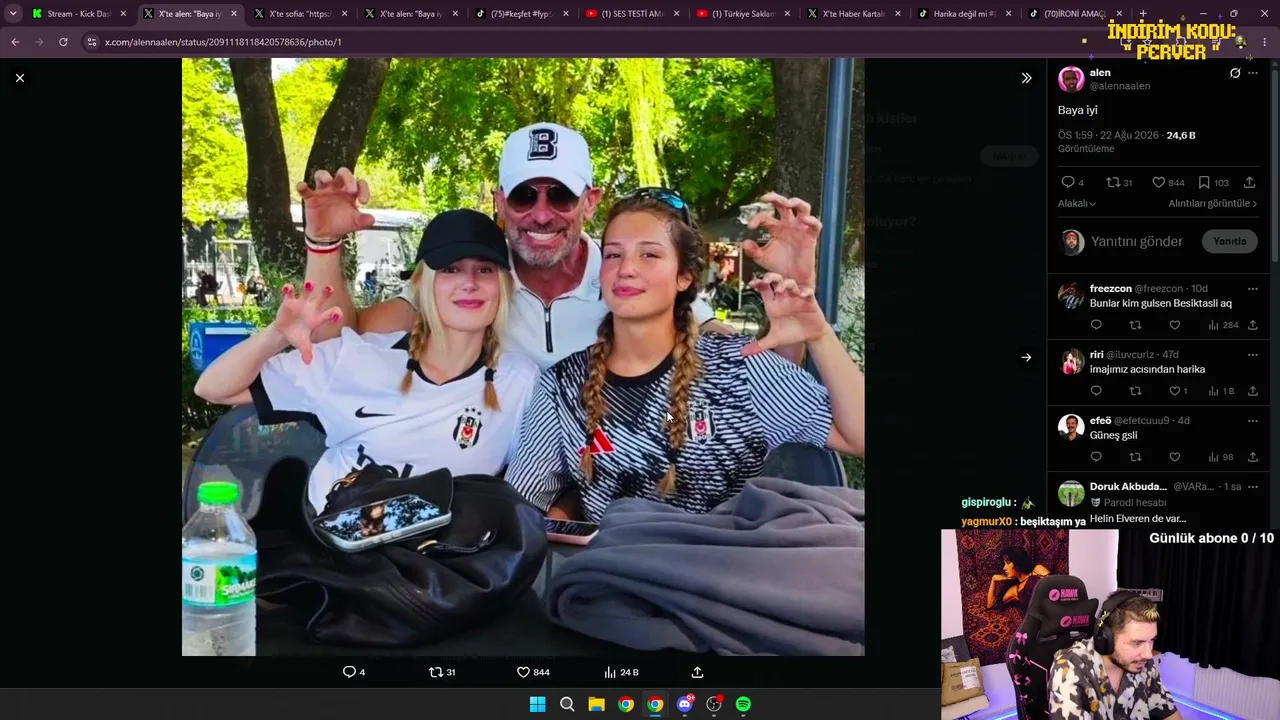Switch to the Stream - Kick tab
1280x720 pixels.
[80, 14]
